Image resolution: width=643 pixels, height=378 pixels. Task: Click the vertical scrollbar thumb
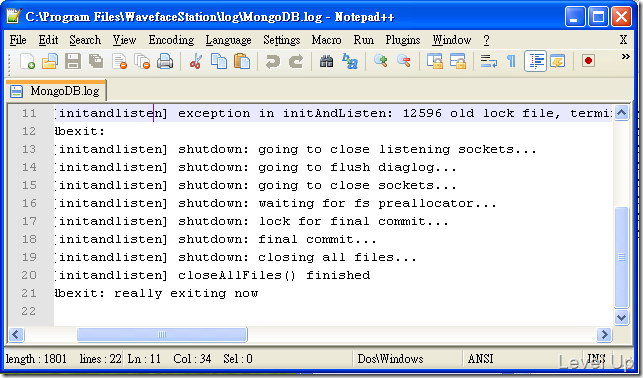[x=621, y=257]
